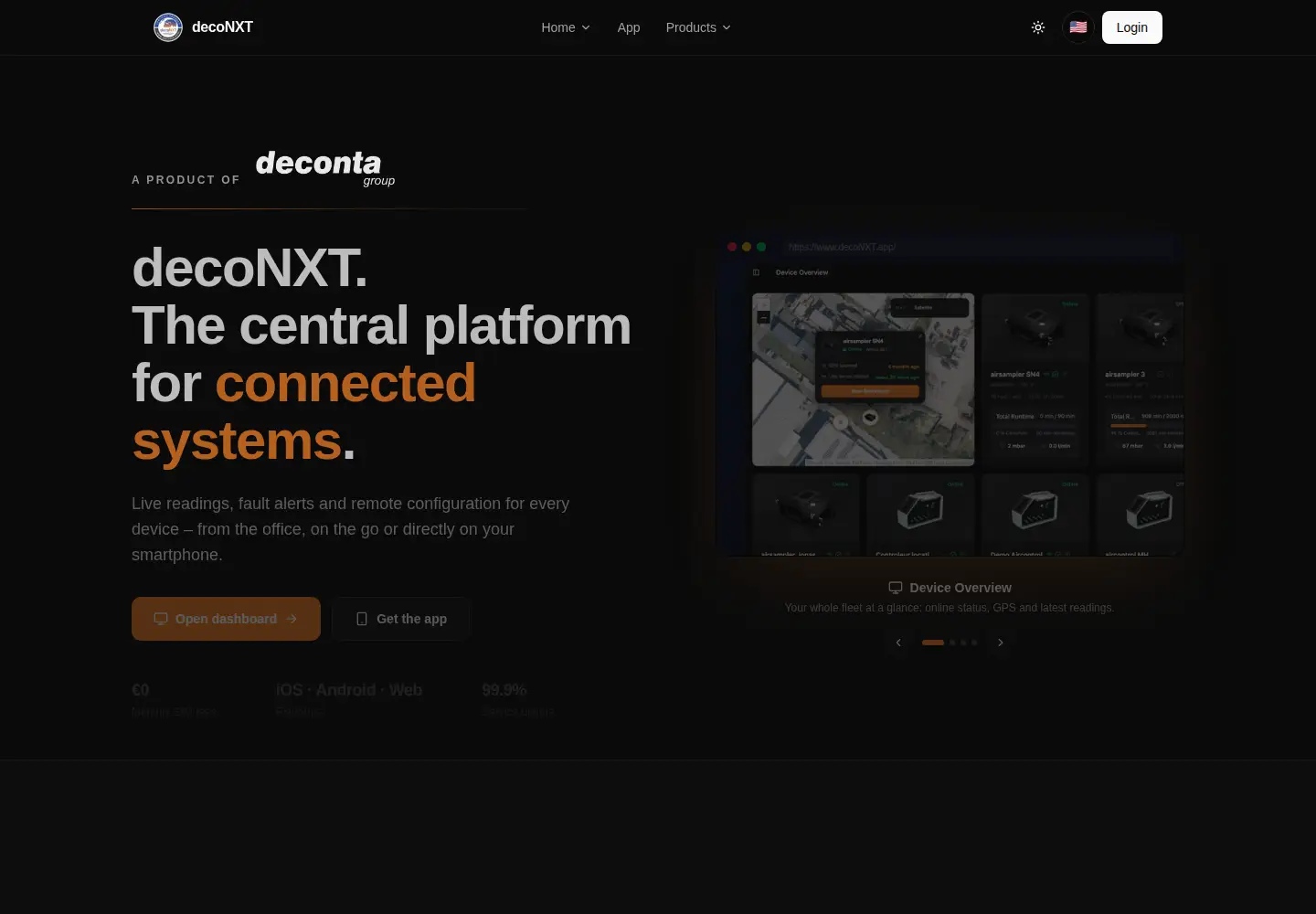The image size is (1316, 914).
Task: Open the App page in navigation
Action: click(x=629, y=27)
